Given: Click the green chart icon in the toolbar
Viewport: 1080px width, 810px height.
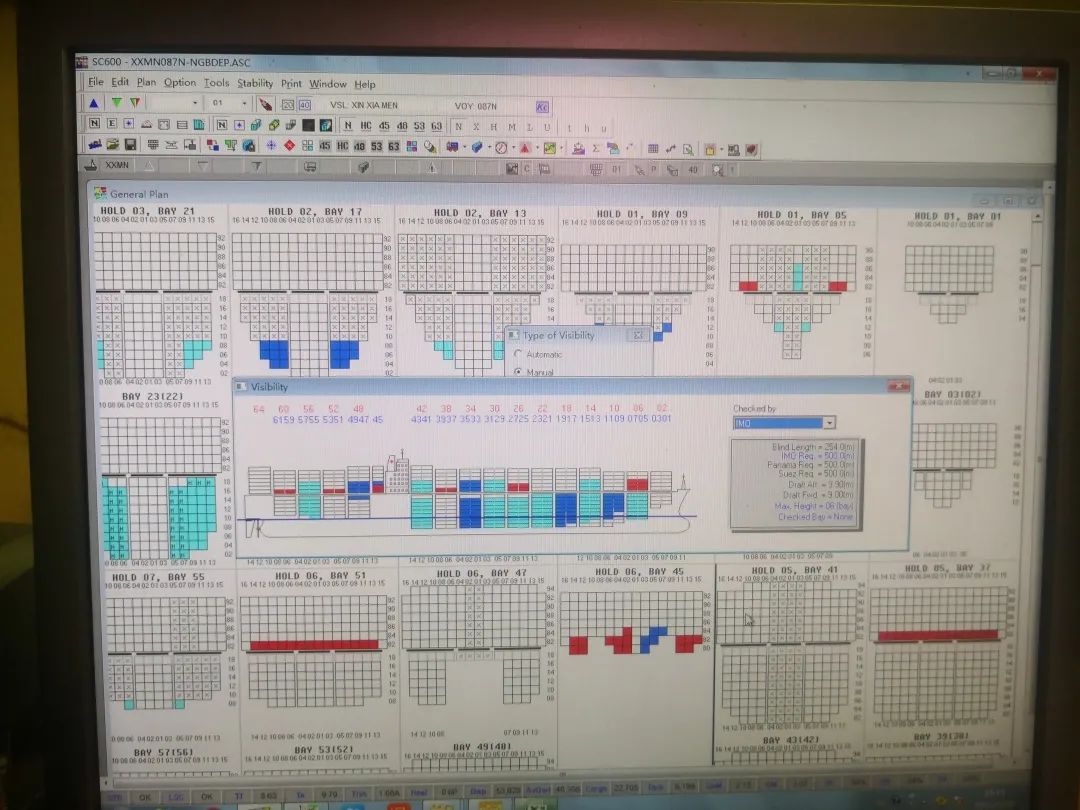Looking at the screenshot, I should (550, 148).
